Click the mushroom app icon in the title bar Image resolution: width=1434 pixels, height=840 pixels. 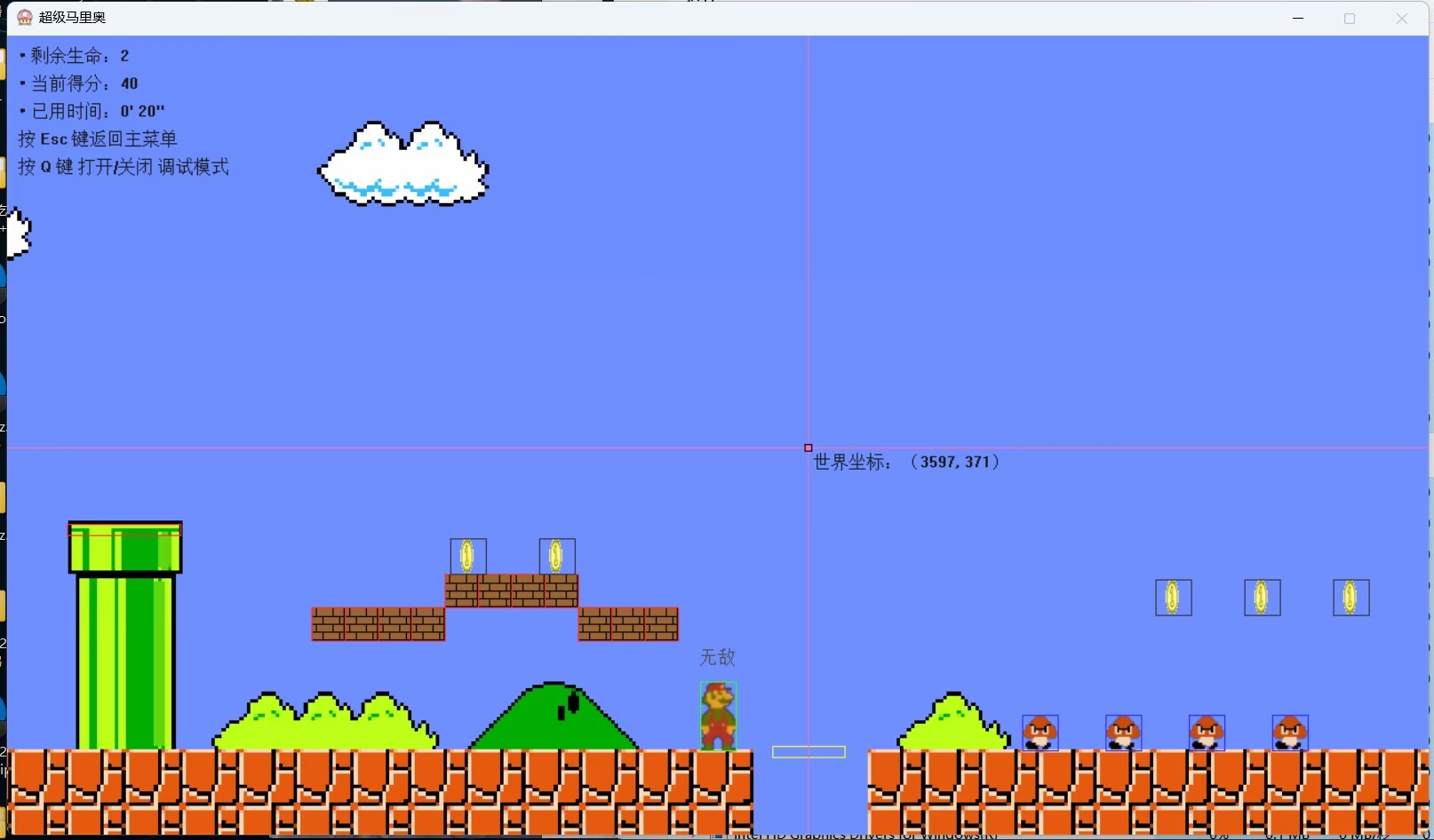tap(25, 18)
